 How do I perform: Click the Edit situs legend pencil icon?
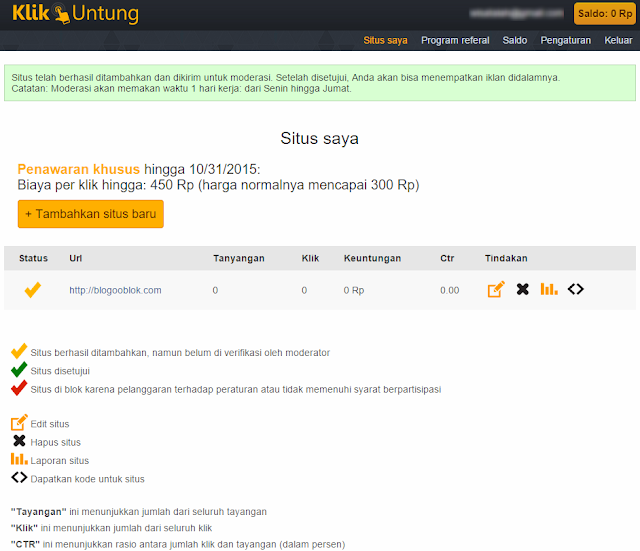click(19, 422)
